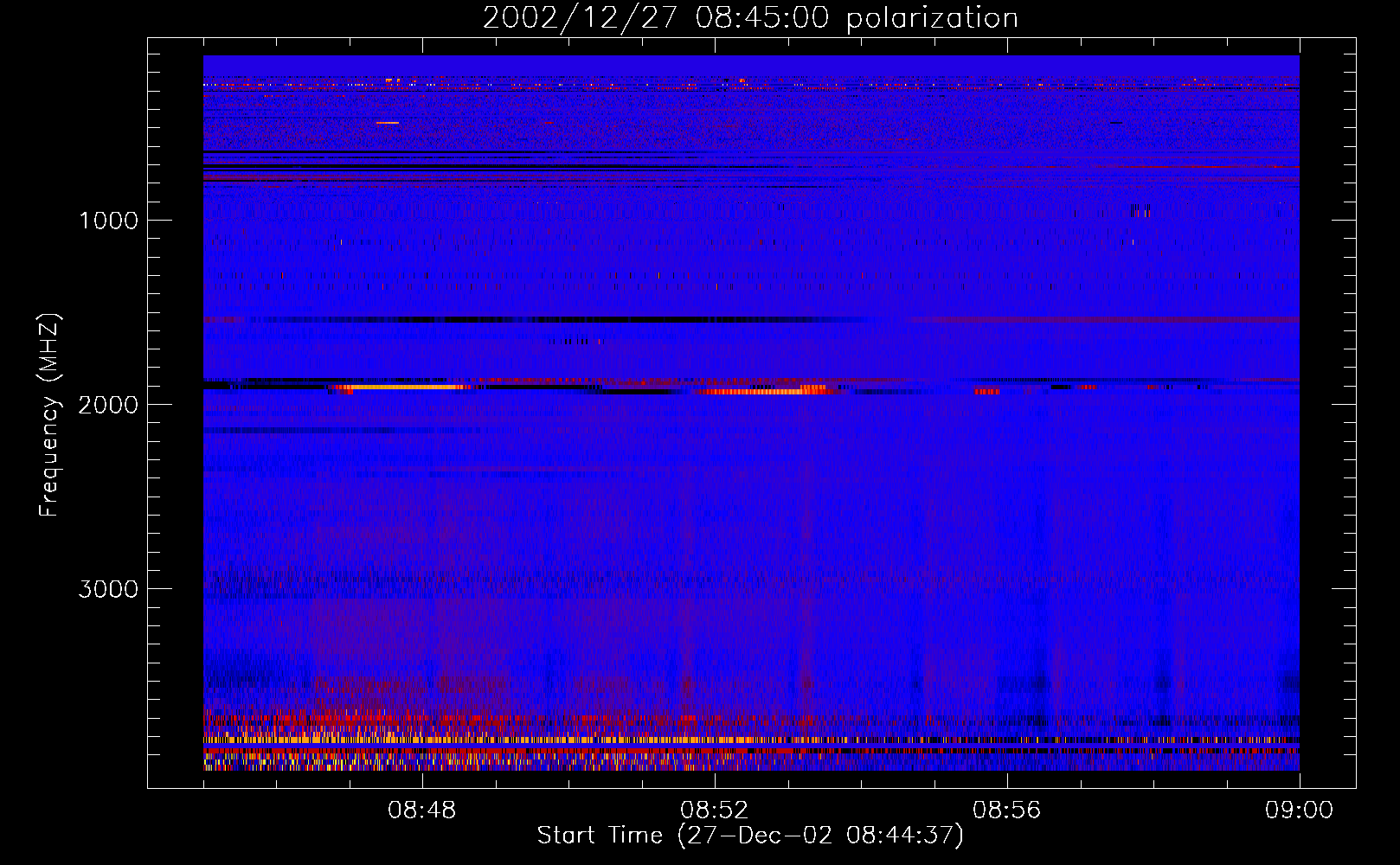Click the 08:56 time tick label
Viewport: 1400px width, 865px height.
click(x=1007, y=811)
